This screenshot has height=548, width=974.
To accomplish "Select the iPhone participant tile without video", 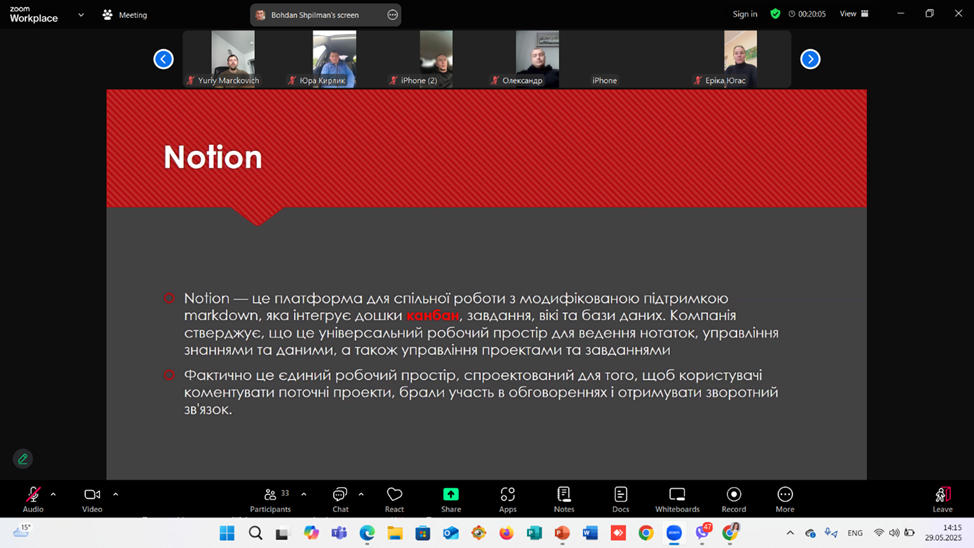I will (x=639, y=59).
